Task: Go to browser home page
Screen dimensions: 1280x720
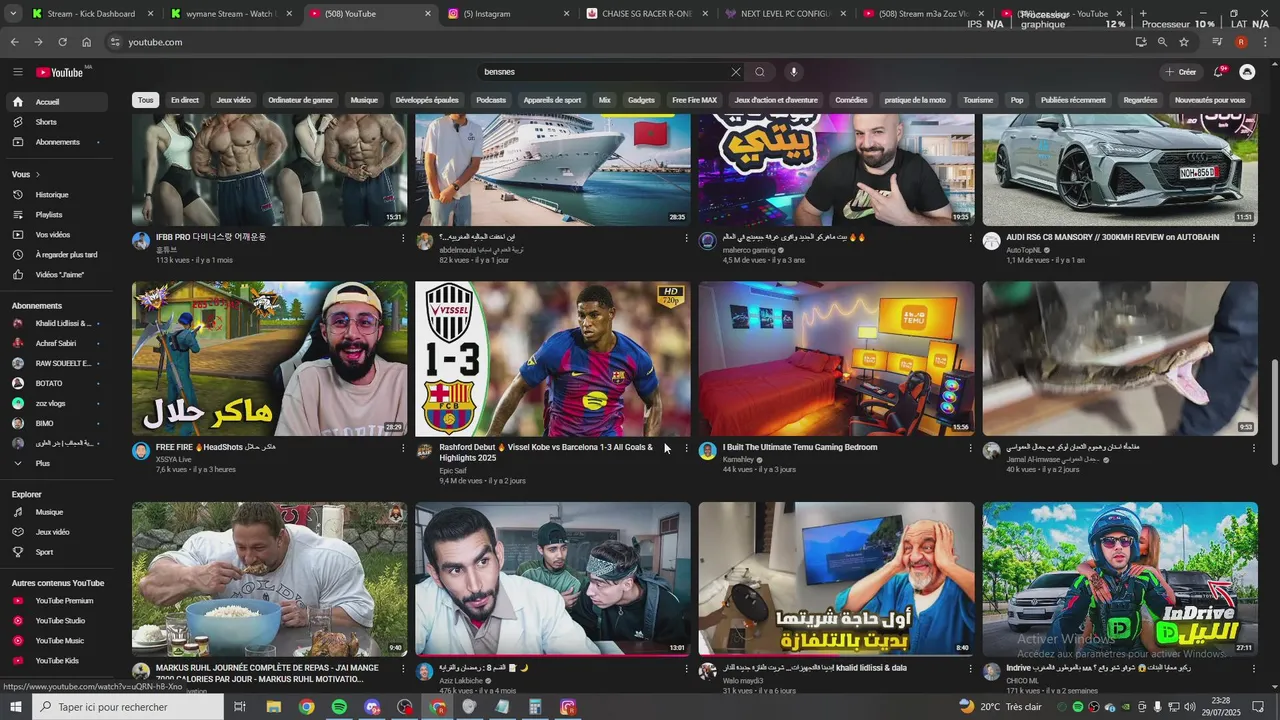Action: (87, 42)
